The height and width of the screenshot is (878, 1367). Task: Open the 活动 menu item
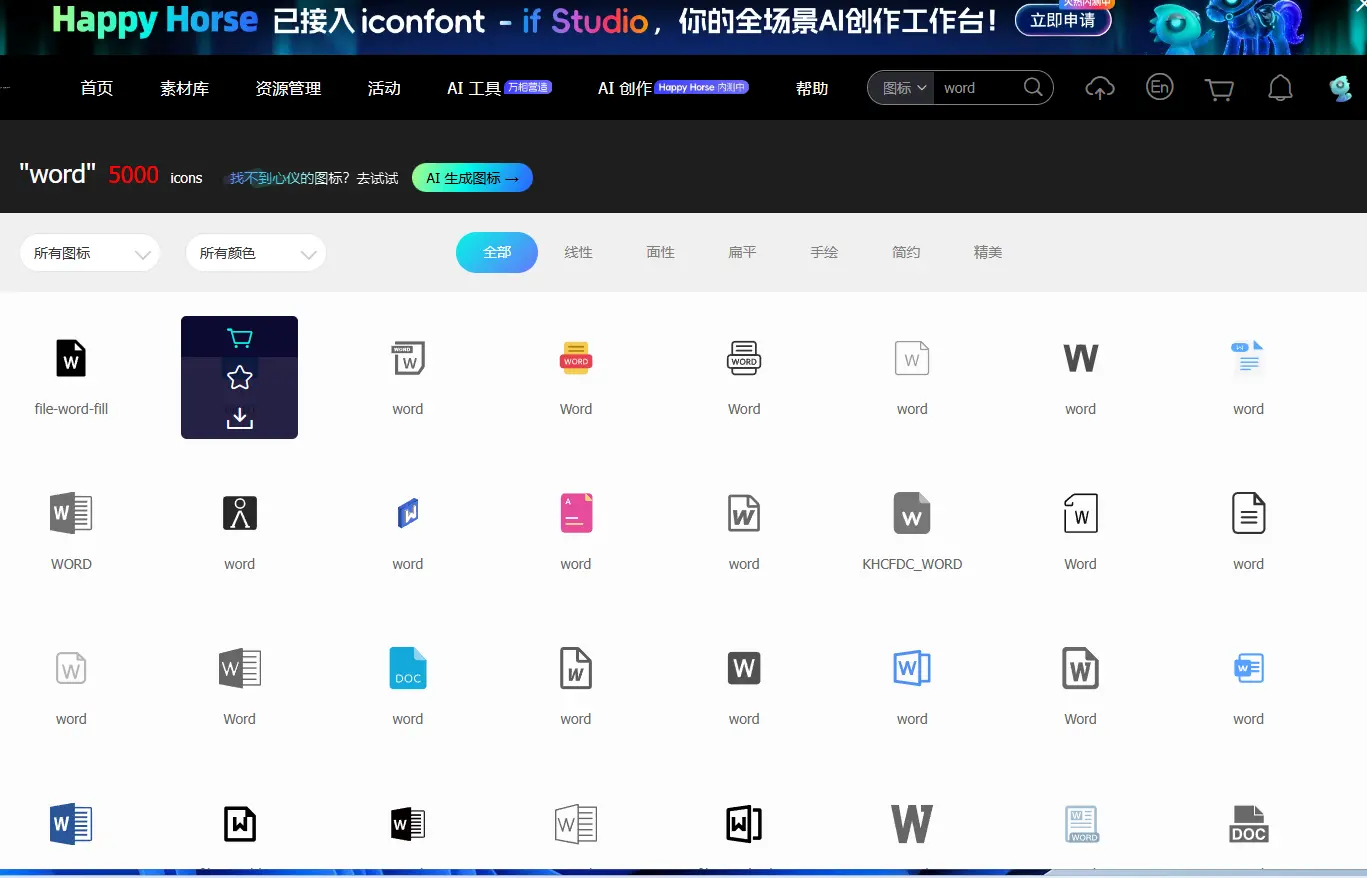click(x=384, y=88)
